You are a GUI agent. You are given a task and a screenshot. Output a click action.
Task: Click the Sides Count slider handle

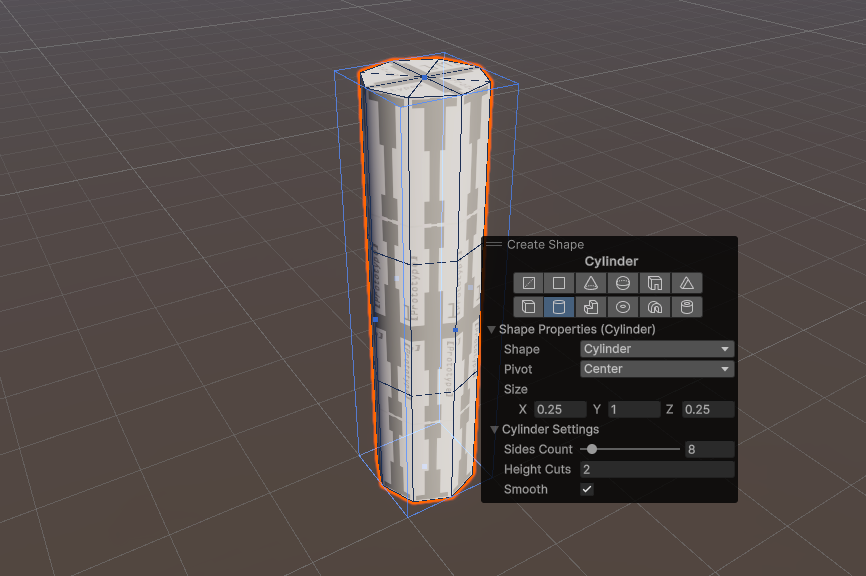pos(592,449)
